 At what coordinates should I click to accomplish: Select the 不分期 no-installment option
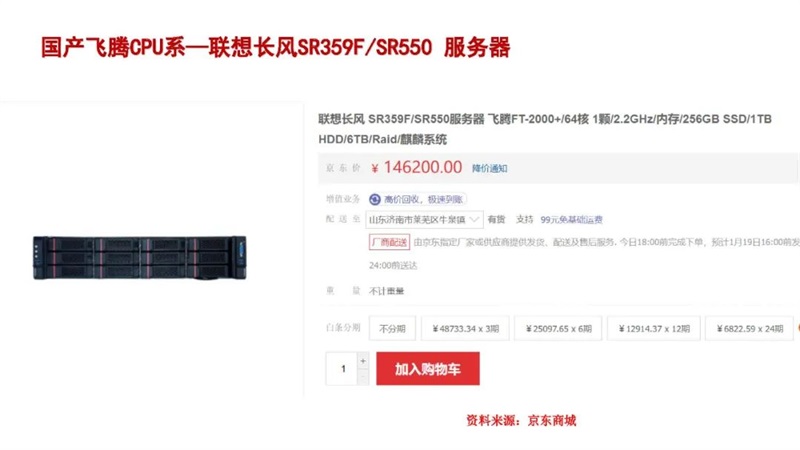(x=392, y=329)
